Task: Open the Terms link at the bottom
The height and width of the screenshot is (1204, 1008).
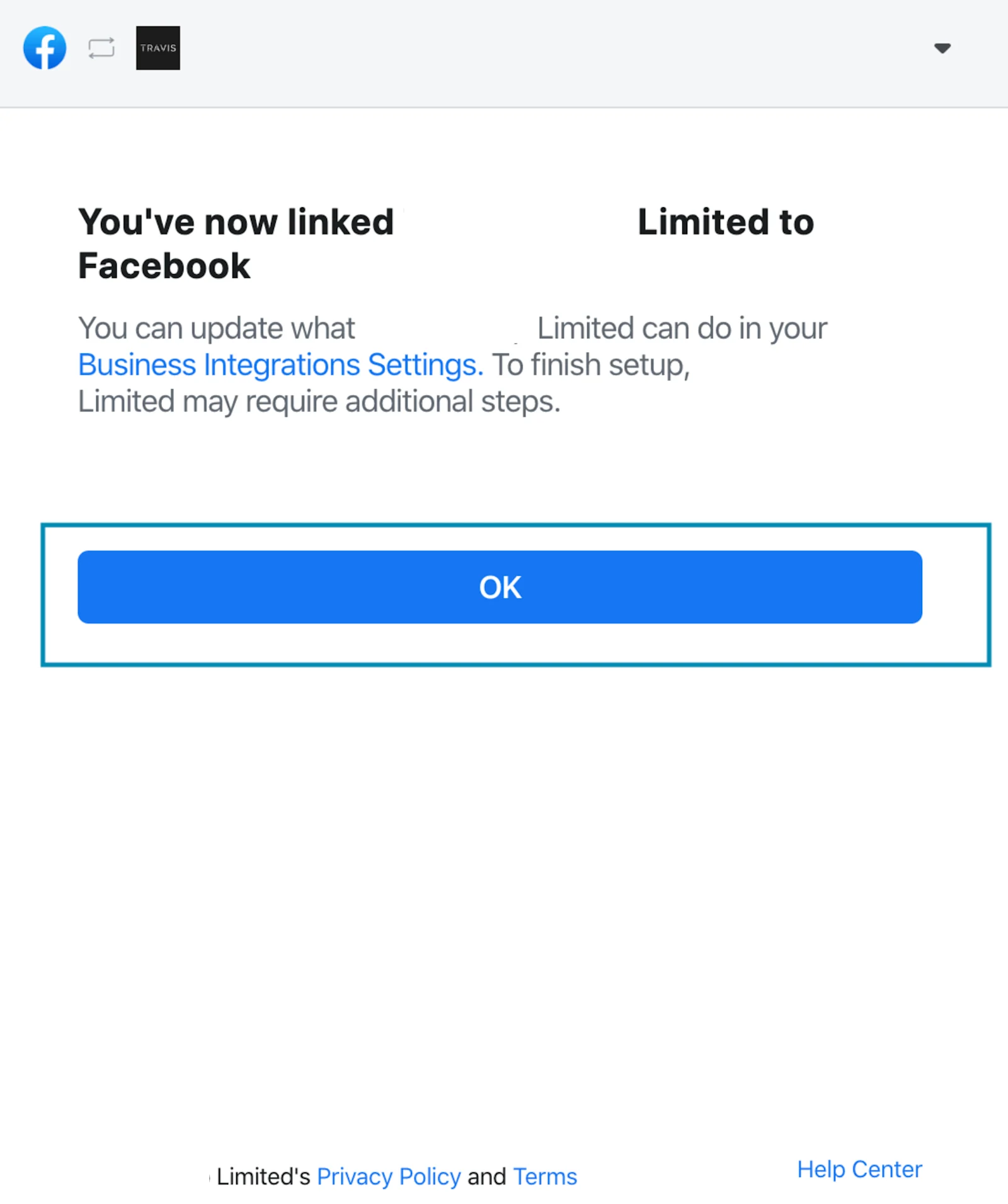Action: click(544, 1176)
